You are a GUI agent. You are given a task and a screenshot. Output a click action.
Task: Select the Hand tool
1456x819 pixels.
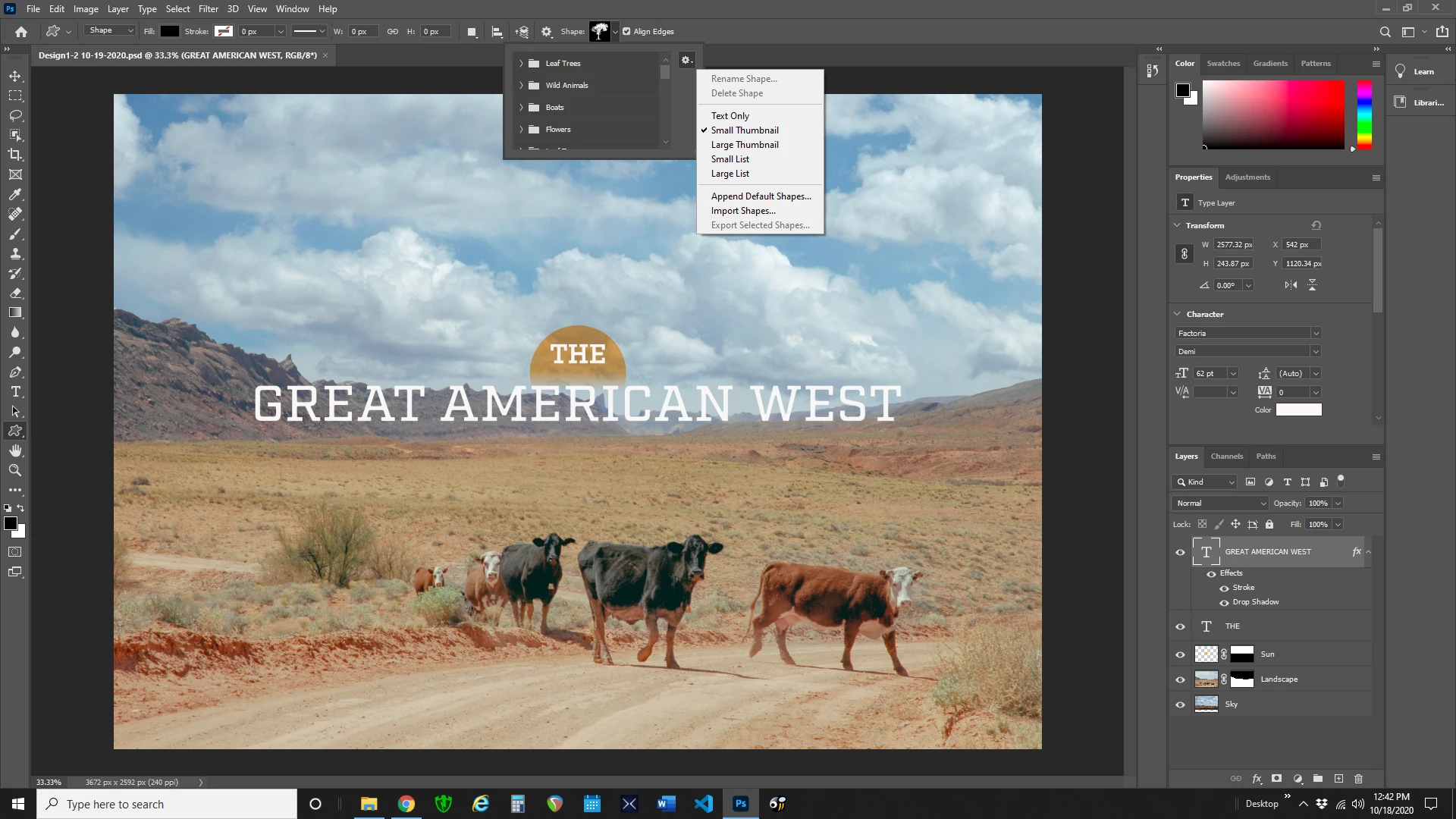click(15, 450)
